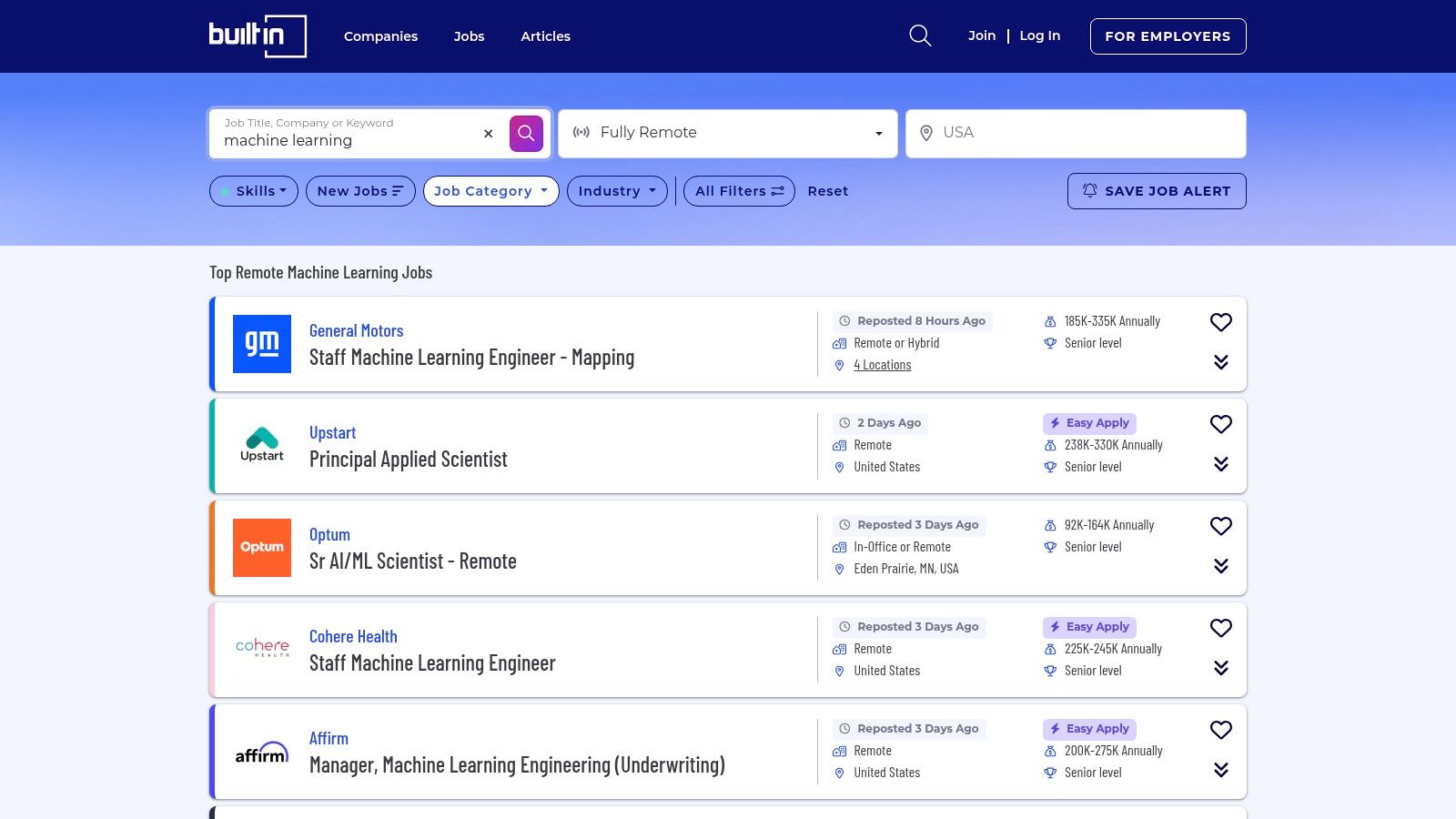This screenshot has width=1456, height=819.
Task: Open the Companies menu
Action: pyautogui.click(x=380, y=36)
